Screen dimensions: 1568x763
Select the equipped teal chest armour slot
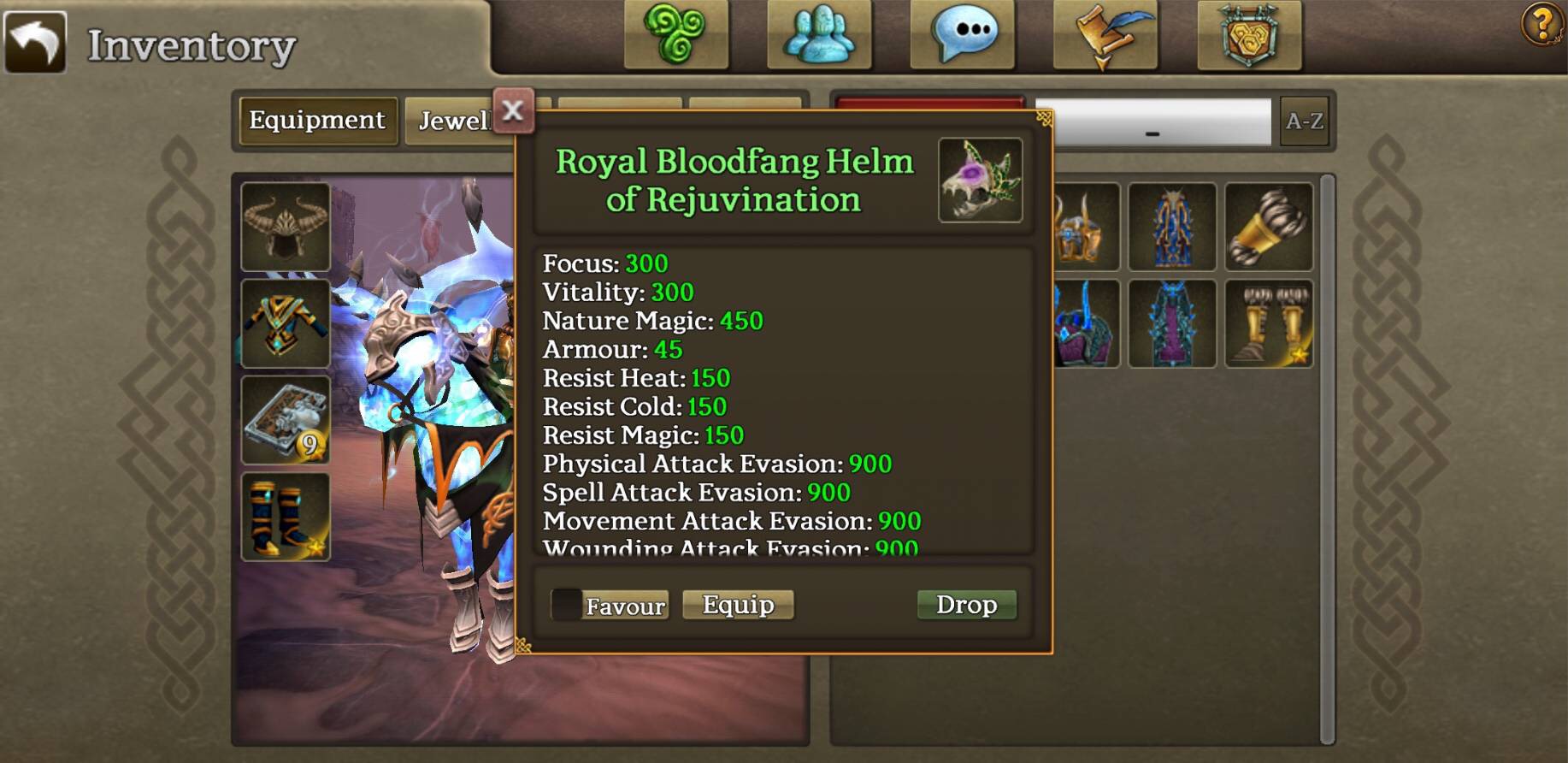click(286, 323)
